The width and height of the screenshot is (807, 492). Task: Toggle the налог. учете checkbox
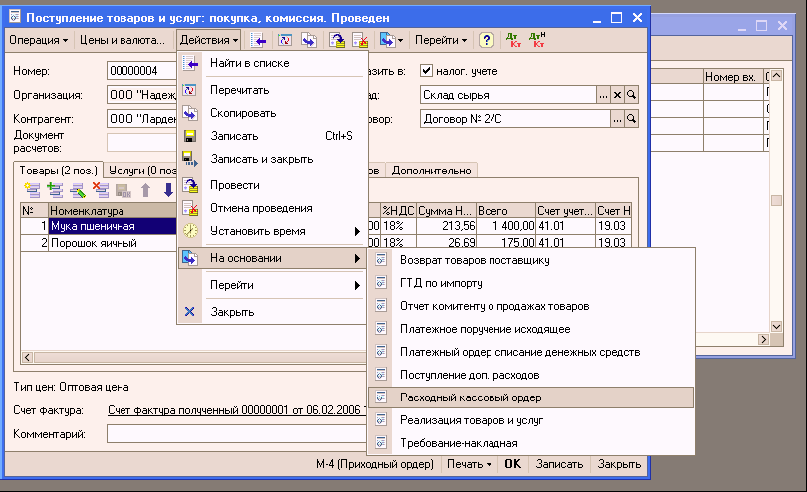tap(427, 71)
